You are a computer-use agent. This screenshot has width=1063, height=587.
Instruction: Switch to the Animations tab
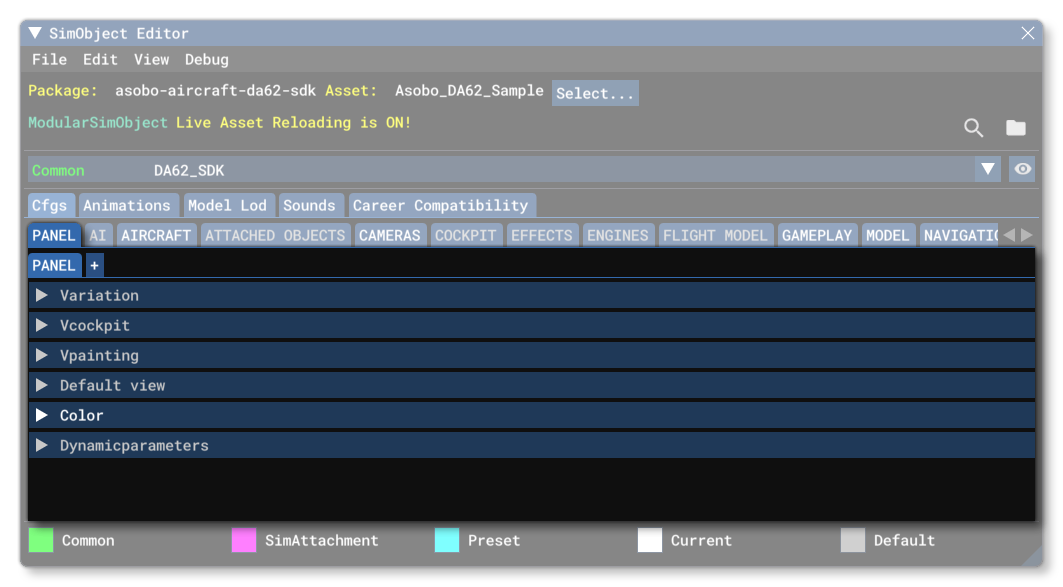pos(128,204)
